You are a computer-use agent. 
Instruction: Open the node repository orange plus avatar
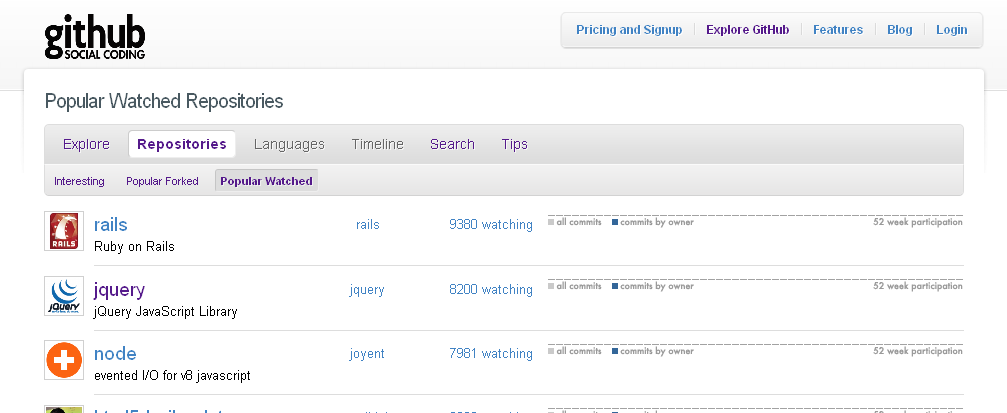coord(64,360)
